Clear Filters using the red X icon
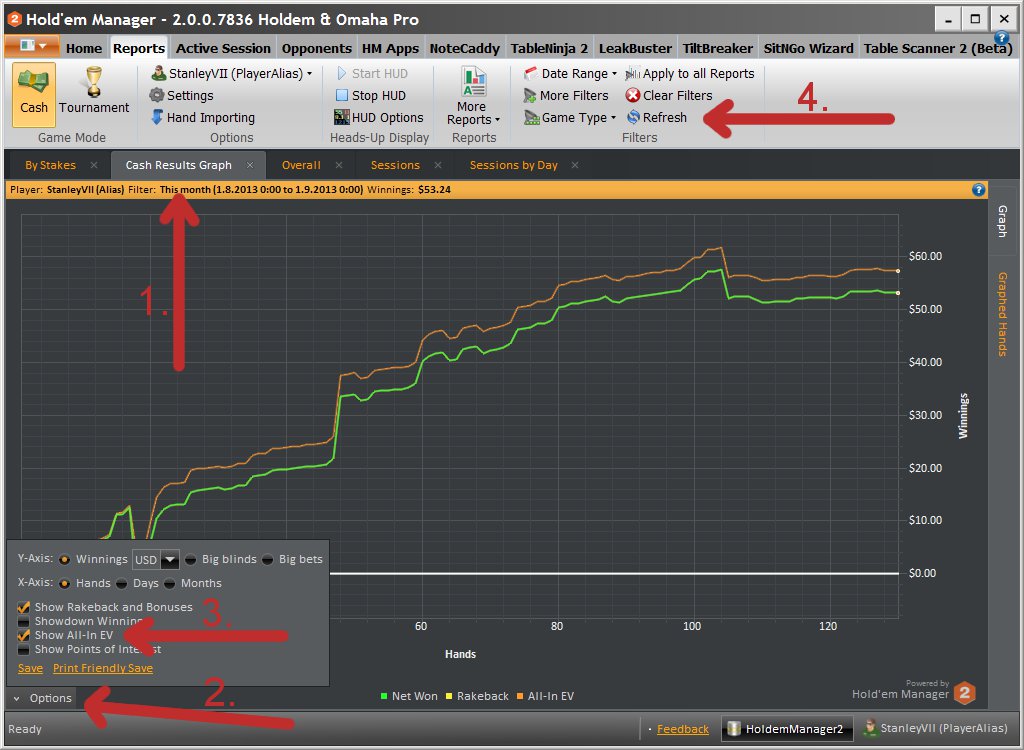The height and width of the screenshot is (750, 1024). pos(633,95)
